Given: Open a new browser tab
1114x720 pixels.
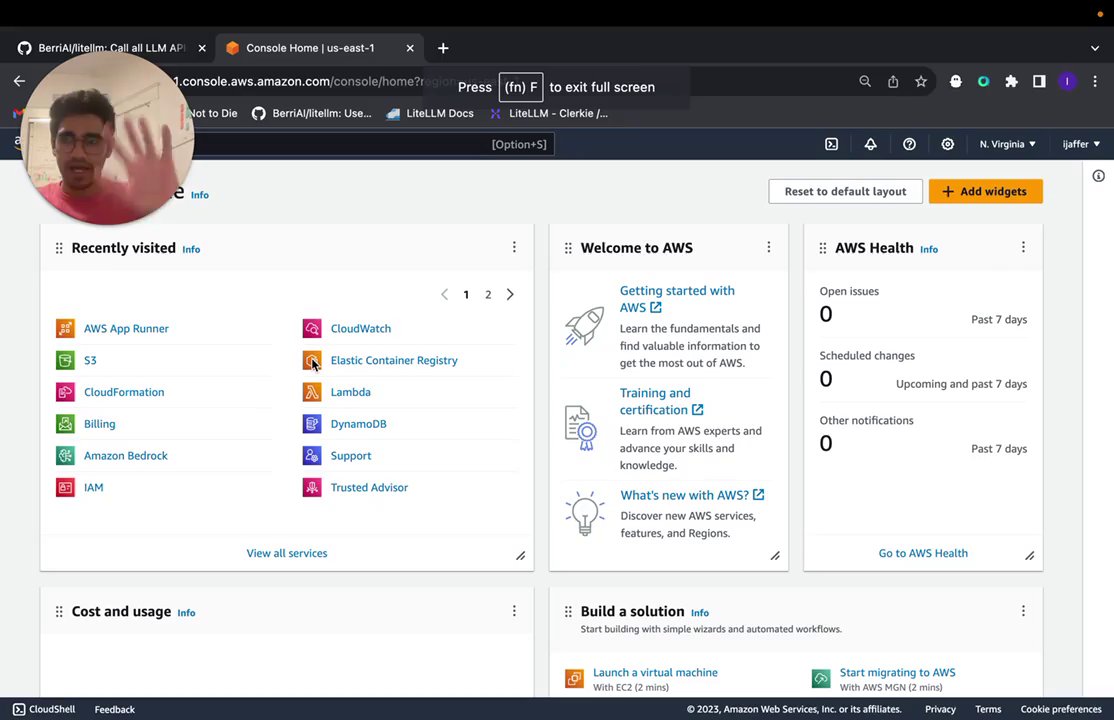Looking at the screenshot, I should click(x=443, y=48).
